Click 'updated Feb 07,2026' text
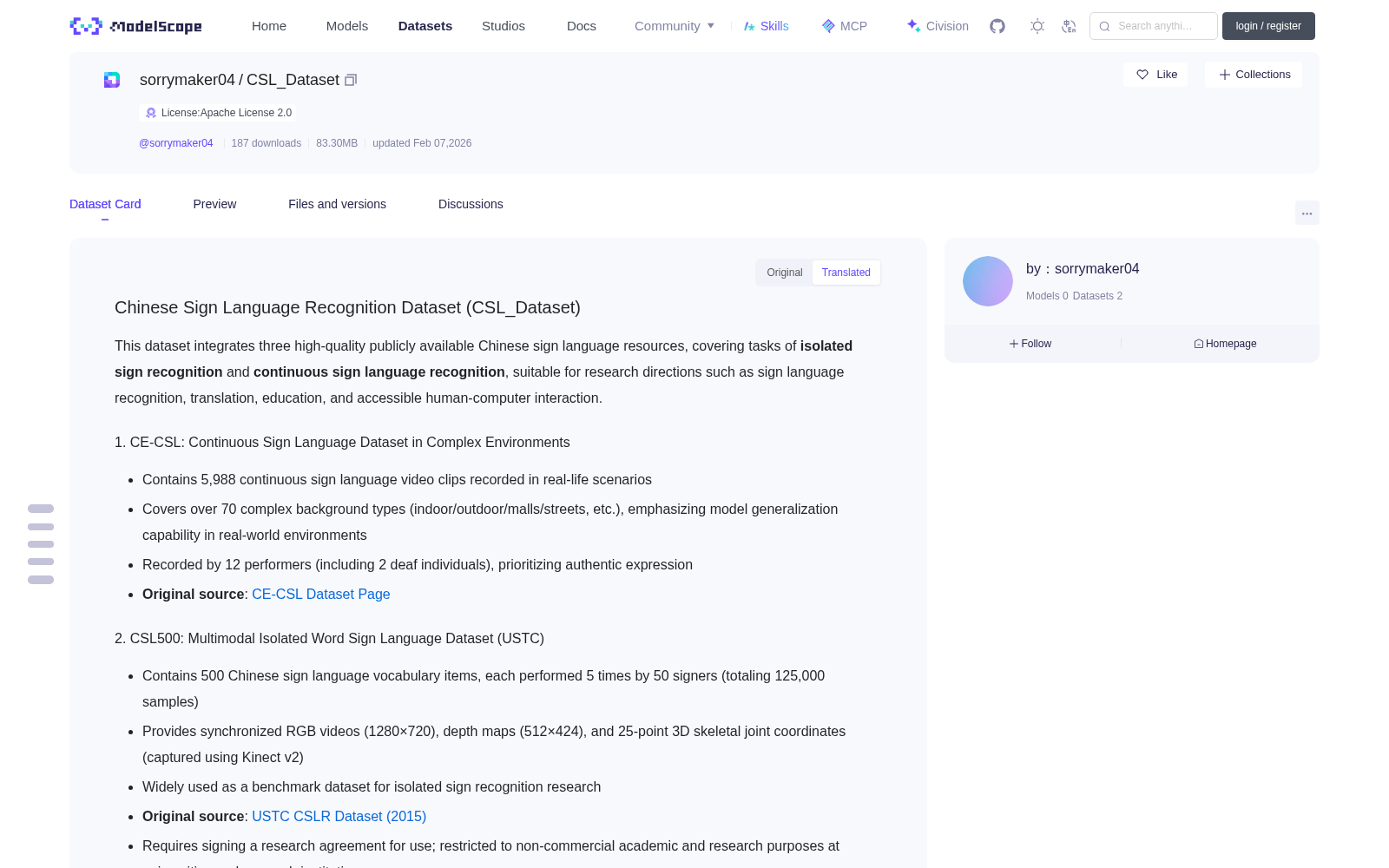The width and height of the screenshot is (1389, 868). pos(422,143)
